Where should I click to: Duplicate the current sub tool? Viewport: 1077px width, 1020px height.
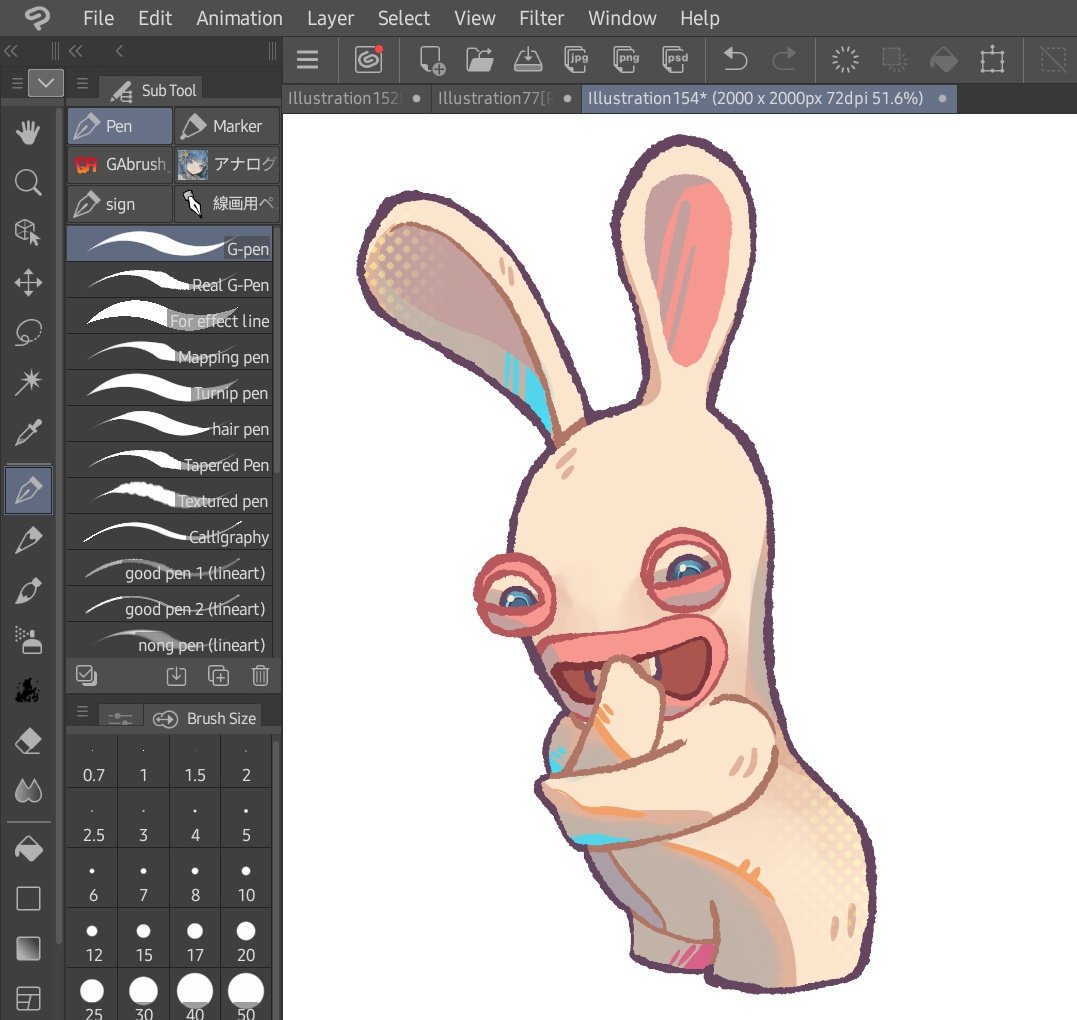click(x=218, y=676)
